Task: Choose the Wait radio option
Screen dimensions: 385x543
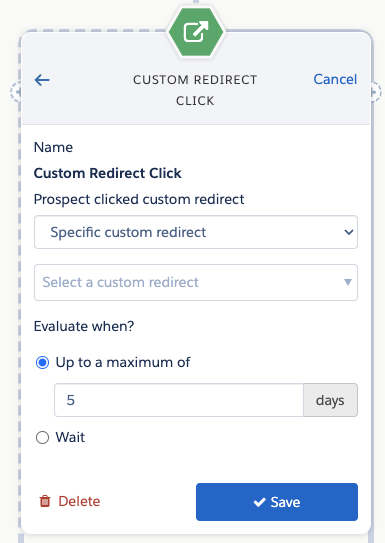Action: 42,437
